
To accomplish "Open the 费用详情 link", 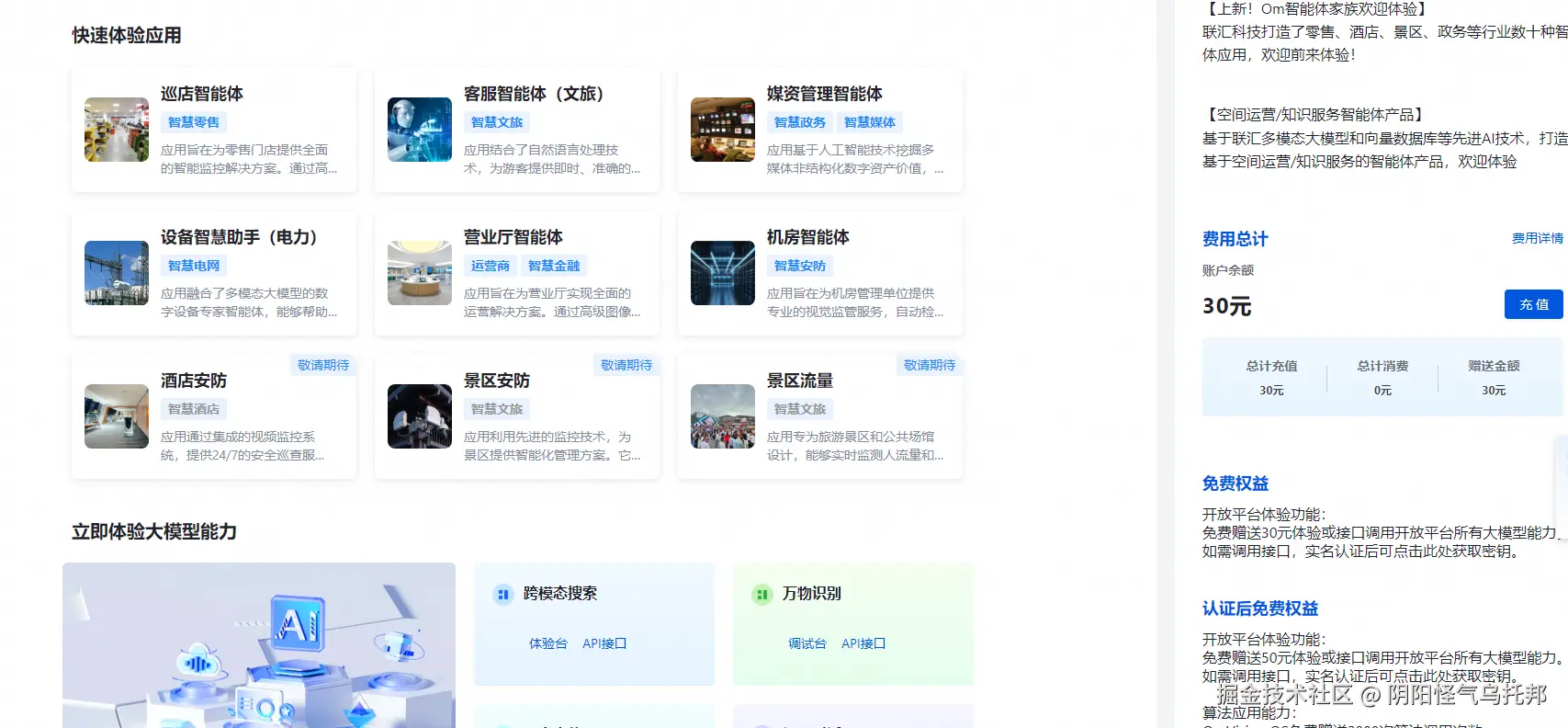I will point(1538,238).
